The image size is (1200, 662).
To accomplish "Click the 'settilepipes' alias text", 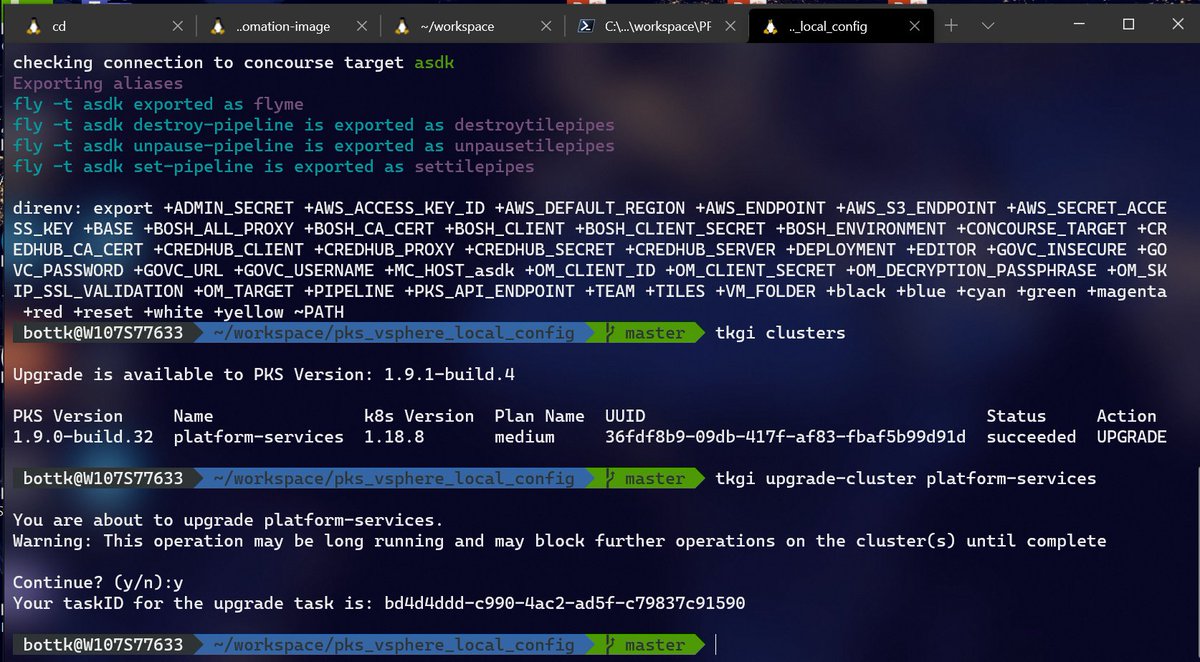I will pyautogui.click(x=474, y=166).
